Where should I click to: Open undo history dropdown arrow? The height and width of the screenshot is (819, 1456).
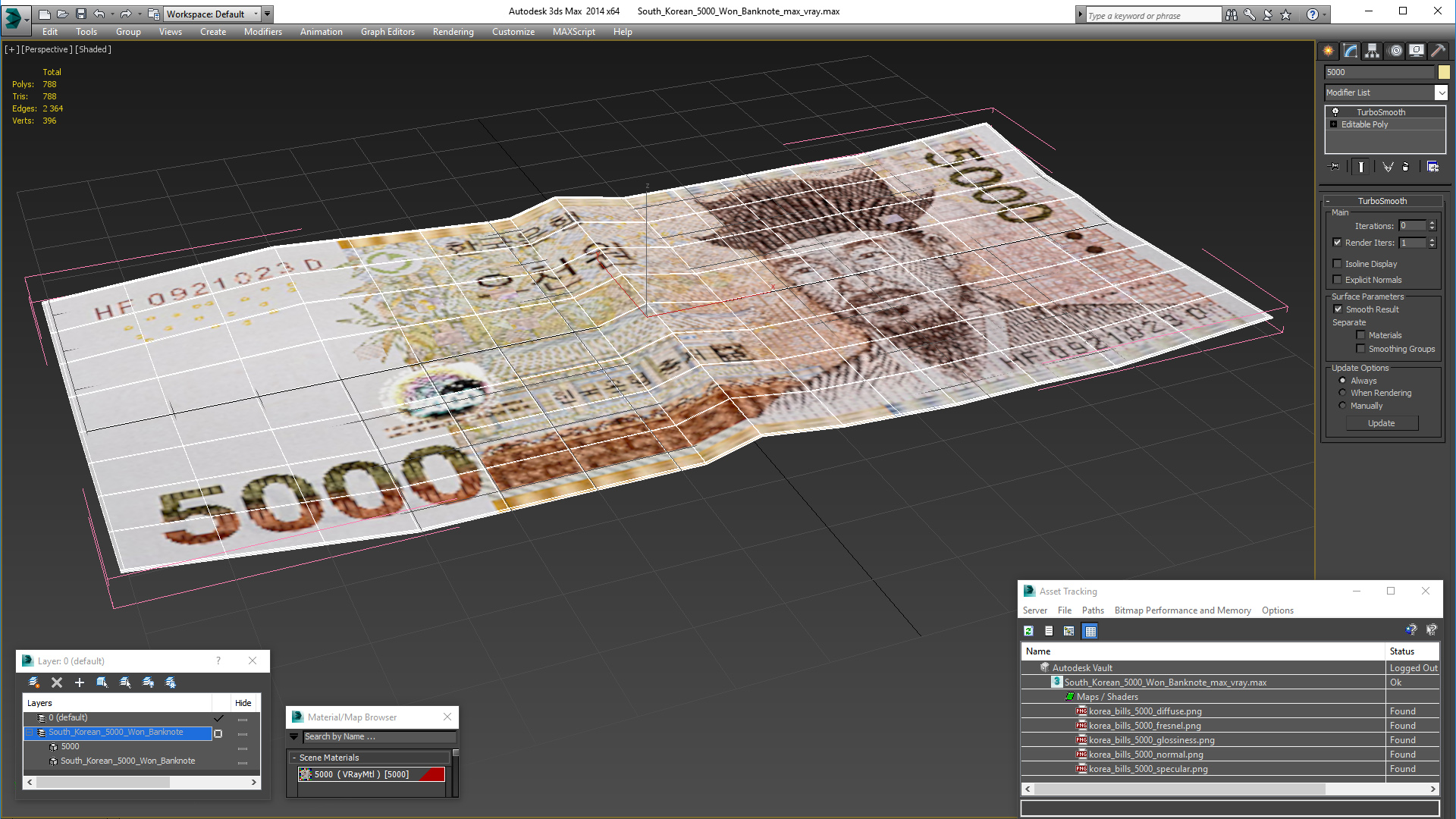pyautogui.click(x=112, y=14)
